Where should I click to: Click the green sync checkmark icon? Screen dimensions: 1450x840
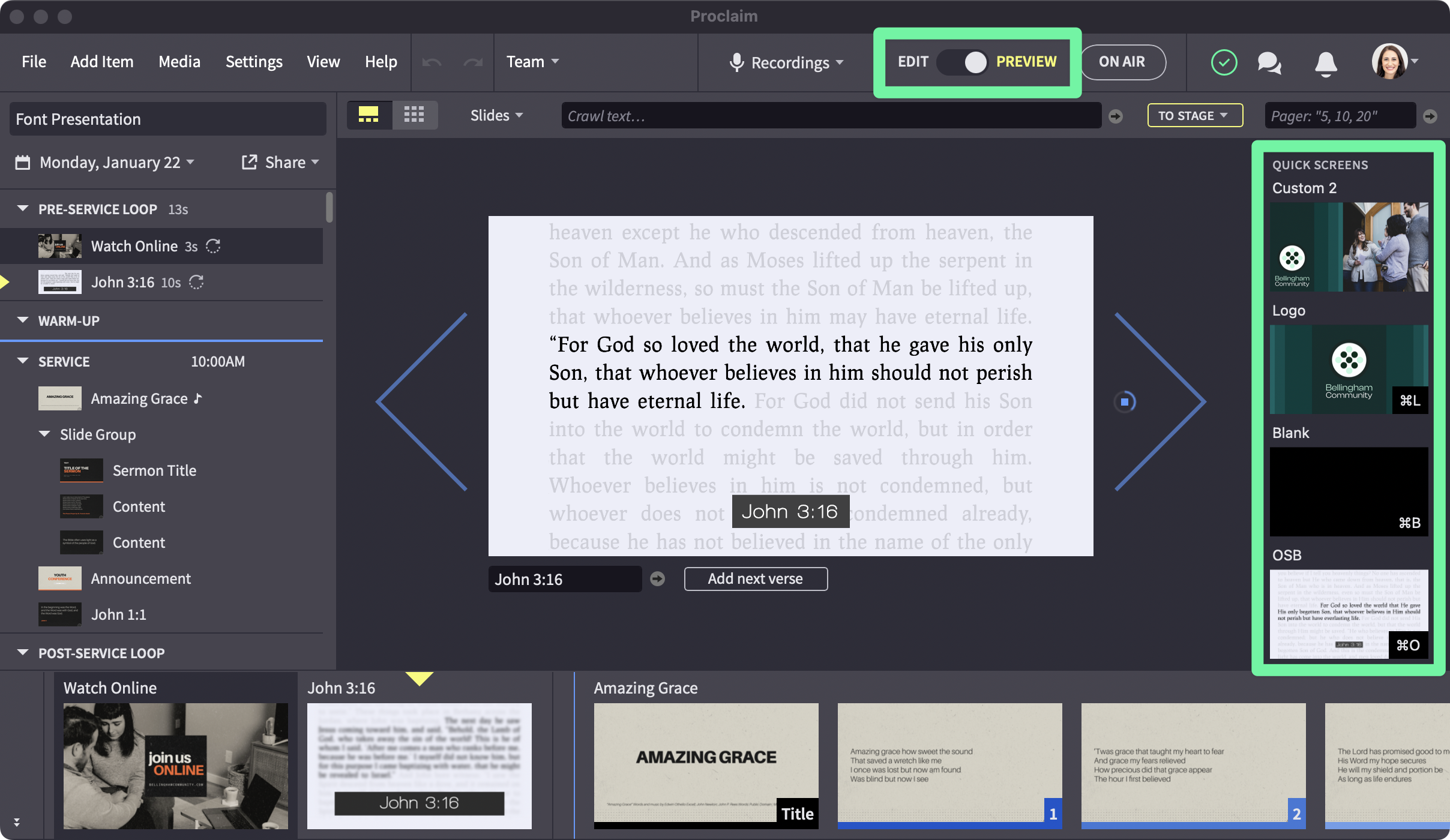pos(1224,62)
